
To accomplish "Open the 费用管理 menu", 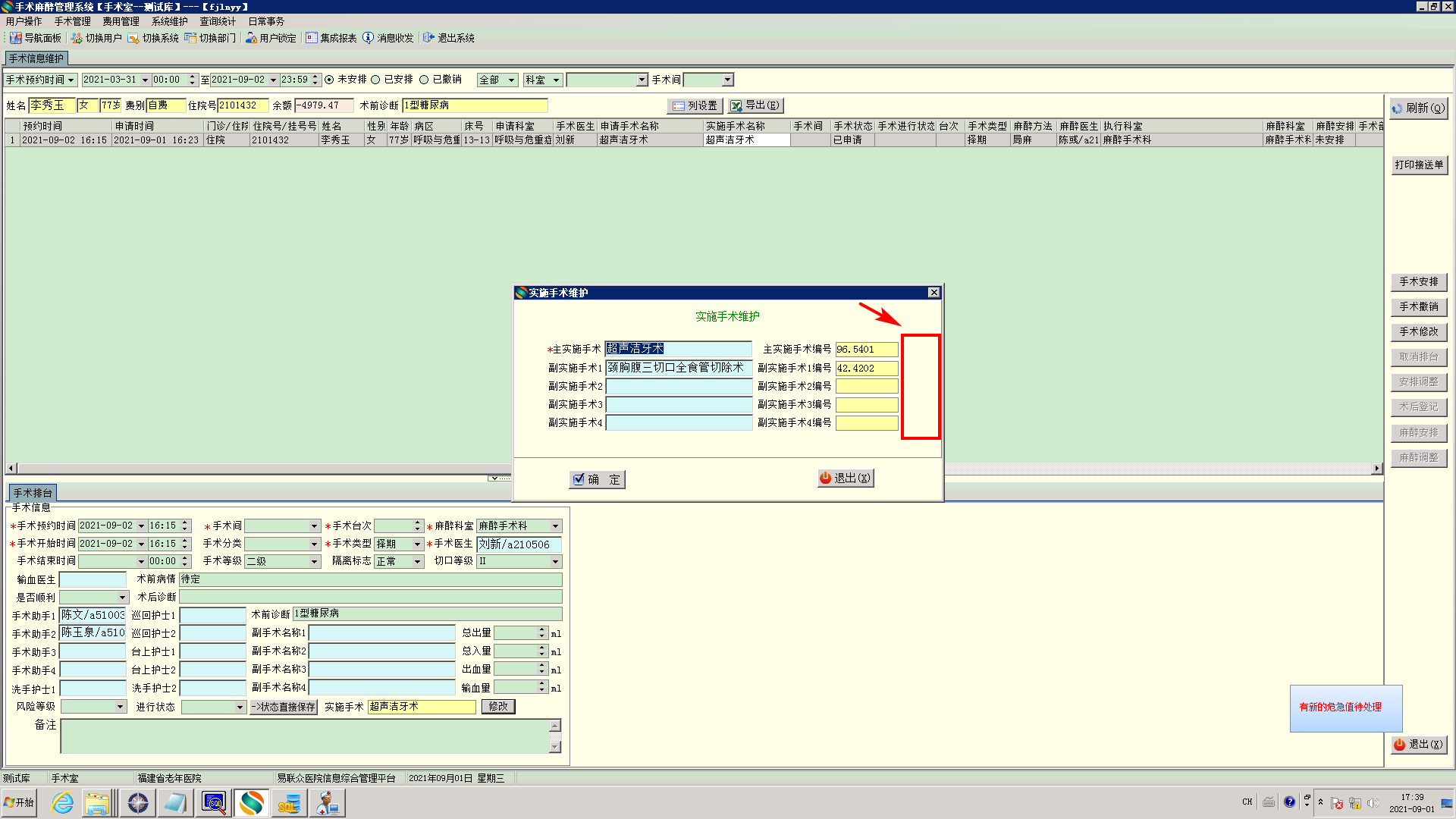I will click(121, 21).
